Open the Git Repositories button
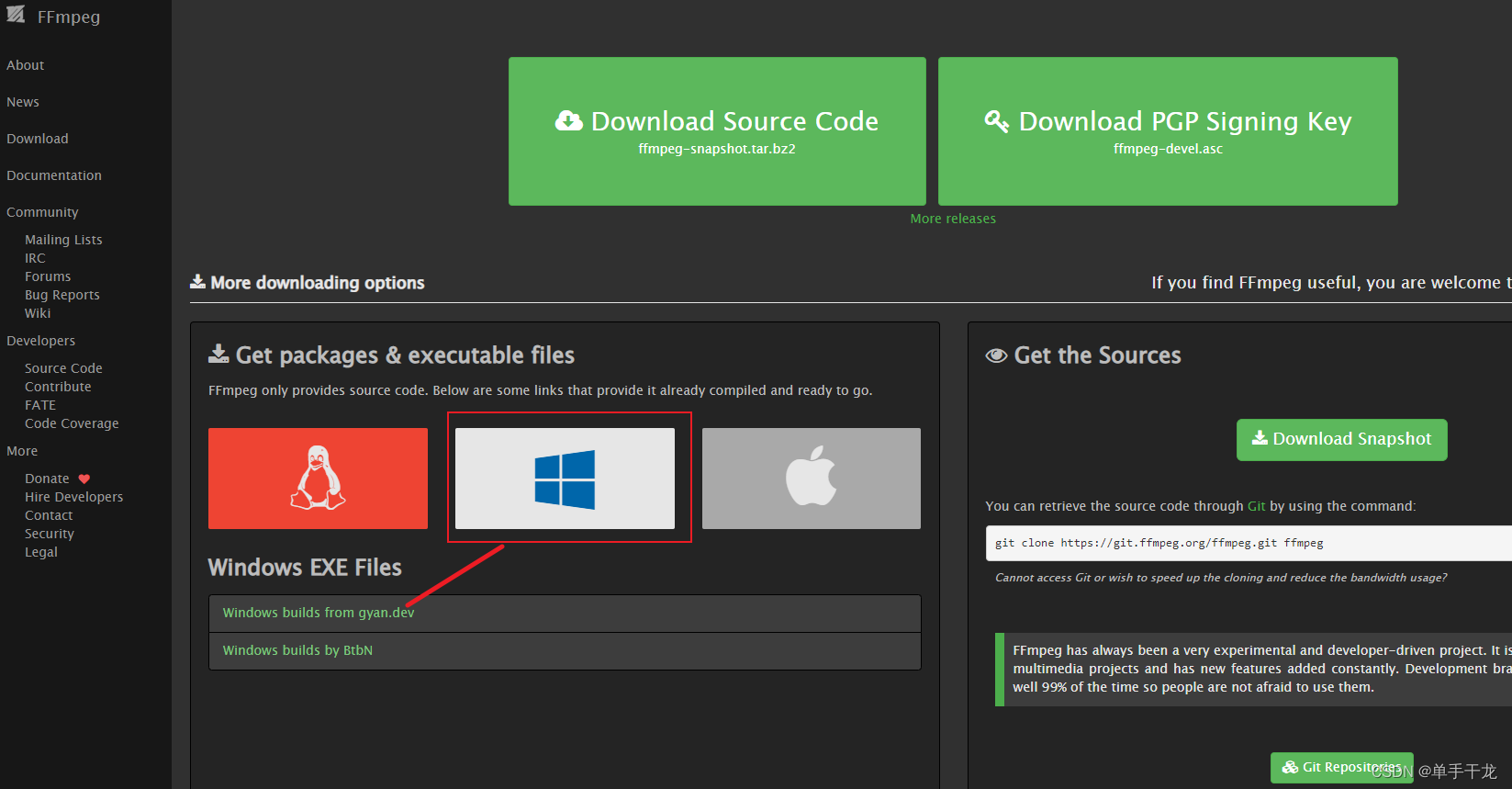1512x789 pixels. [x=1341, y=767]
